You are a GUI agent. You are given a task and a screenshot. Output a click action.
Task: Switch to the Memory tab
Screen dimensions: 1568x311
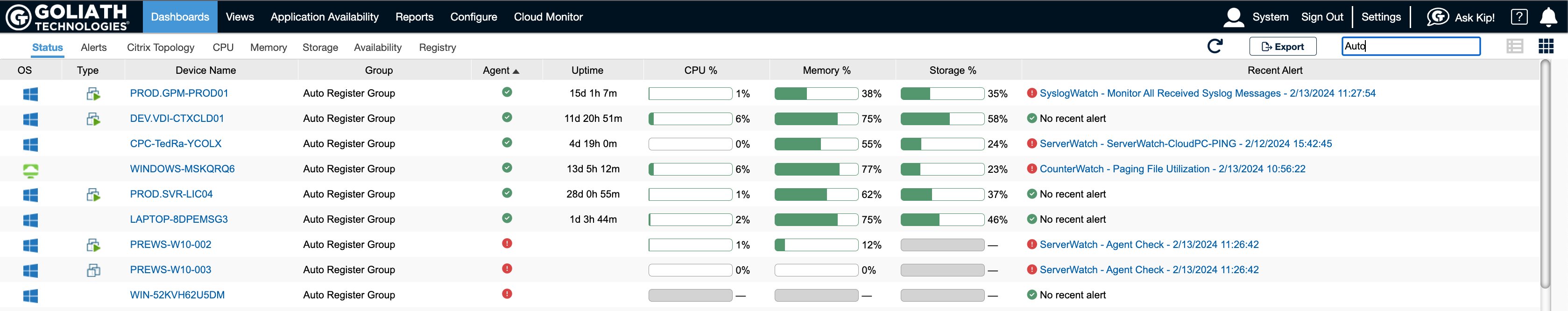(268, 47)
